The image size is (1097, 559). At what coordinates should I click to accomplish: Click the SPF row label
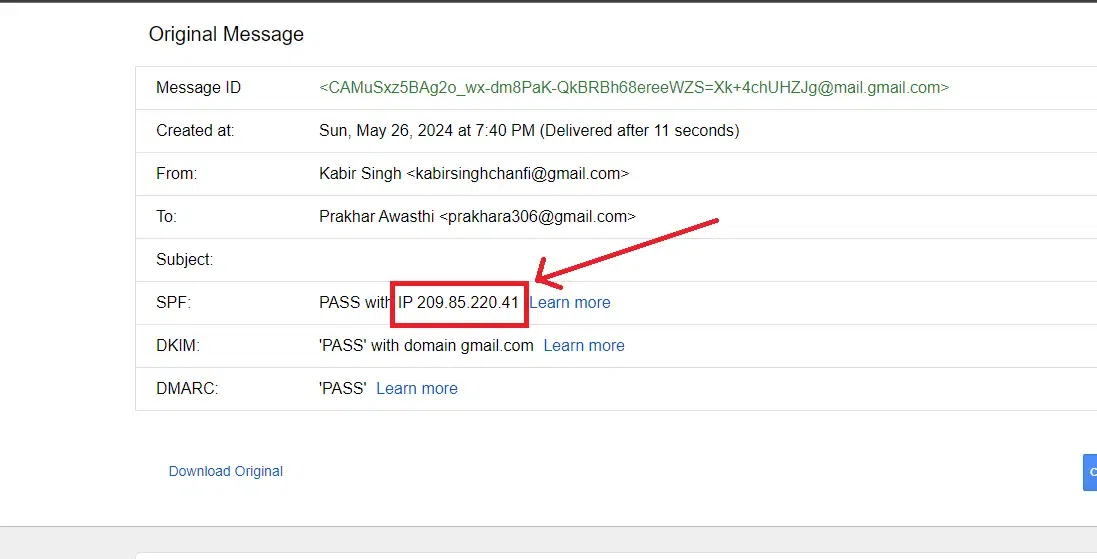(172, 302)
